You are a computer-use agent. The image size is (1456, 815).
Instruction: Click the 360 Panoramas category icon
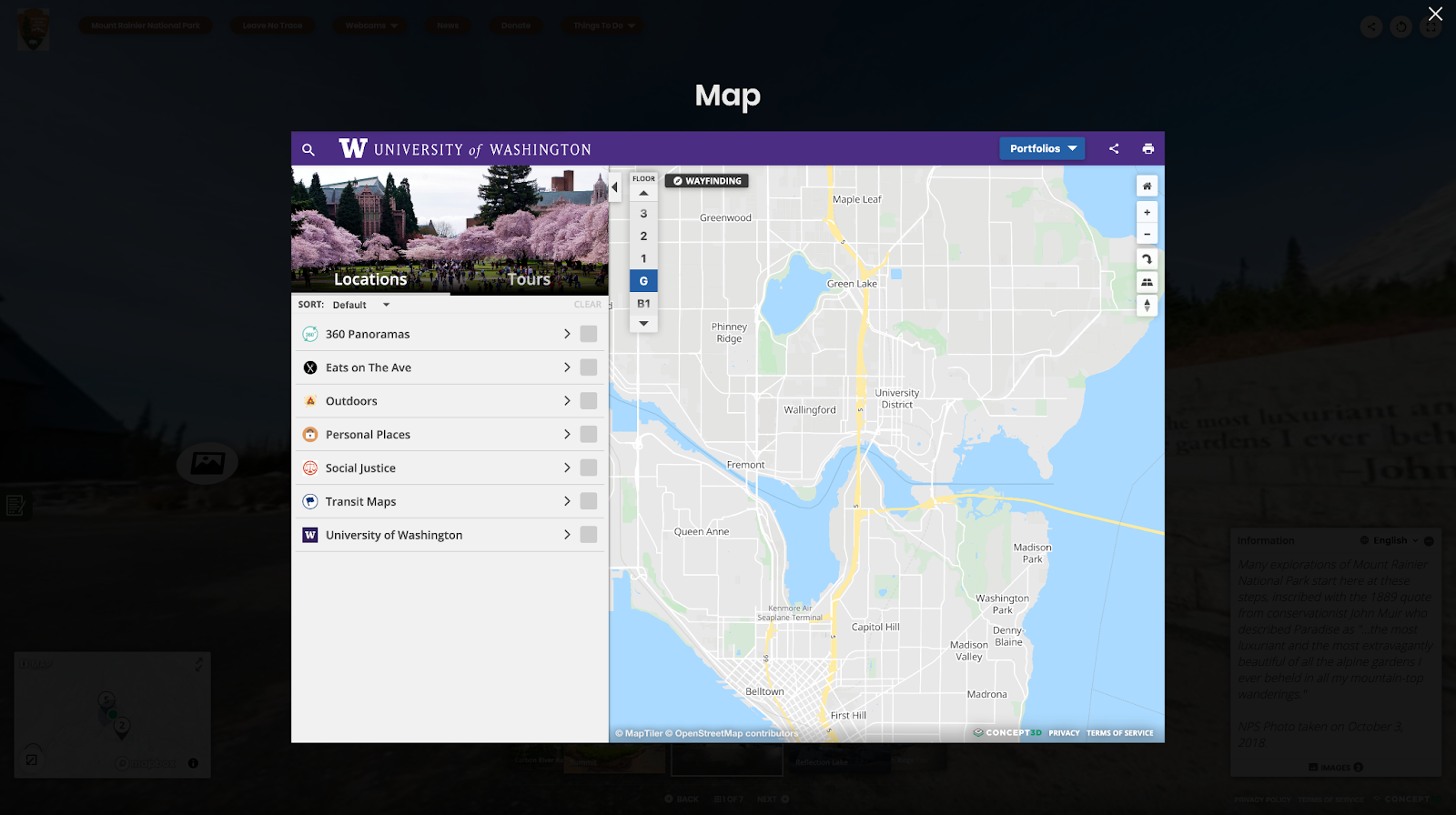coord(310,334)
